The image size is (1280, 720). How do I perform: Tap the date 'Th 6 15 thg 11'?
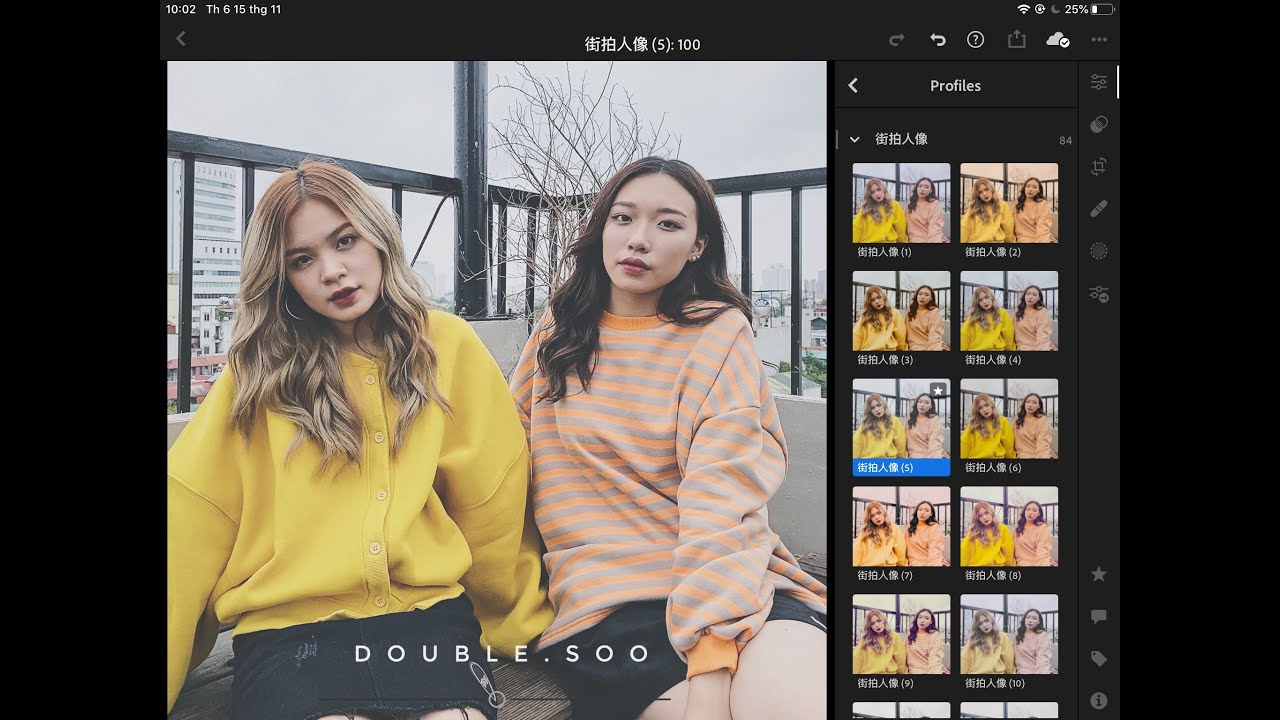[x=243, y=9]
